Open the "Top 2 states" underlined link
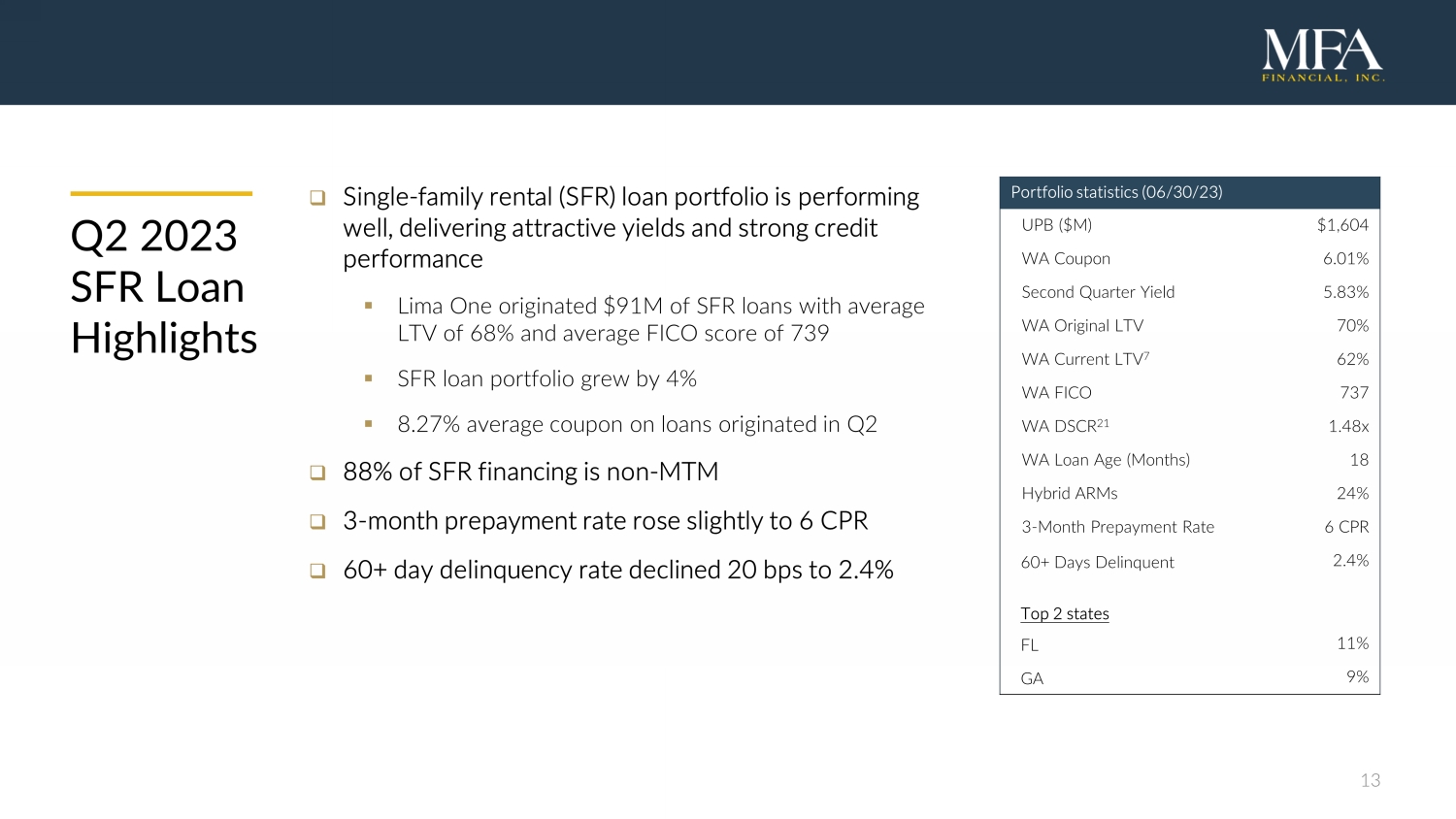 click(x=1064, y=613)
